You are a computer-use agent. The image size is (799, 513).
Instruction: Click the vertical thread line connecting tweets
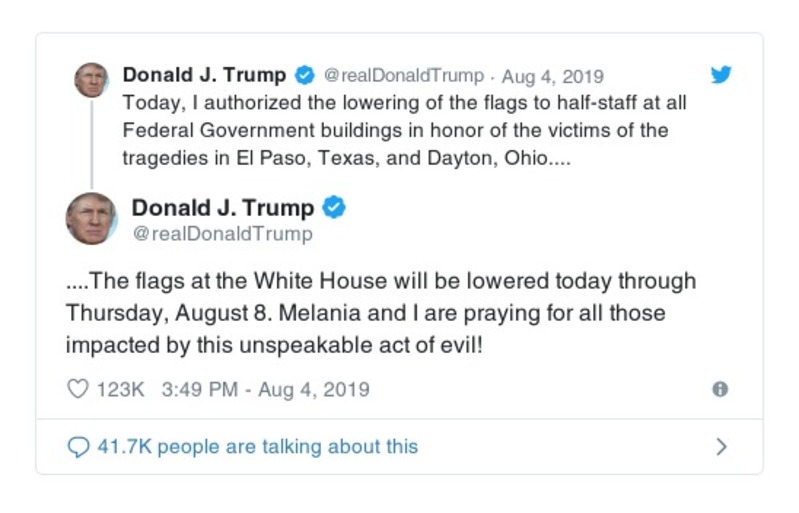point(91,142)
